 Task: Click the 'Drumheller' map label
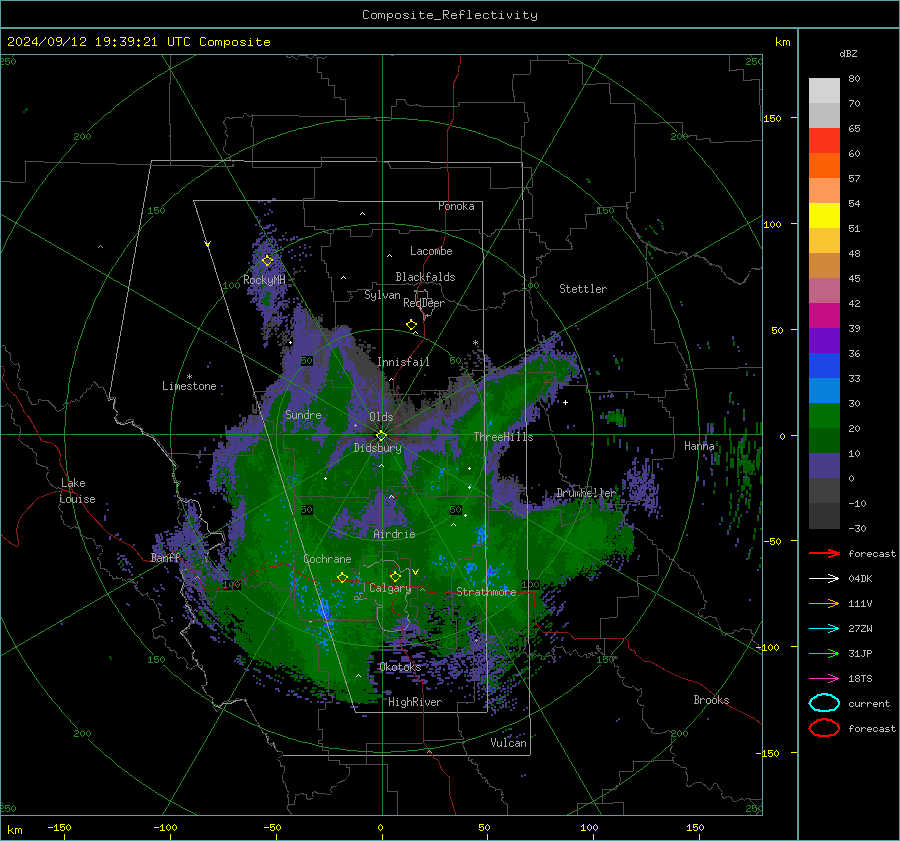click(586, 493)
